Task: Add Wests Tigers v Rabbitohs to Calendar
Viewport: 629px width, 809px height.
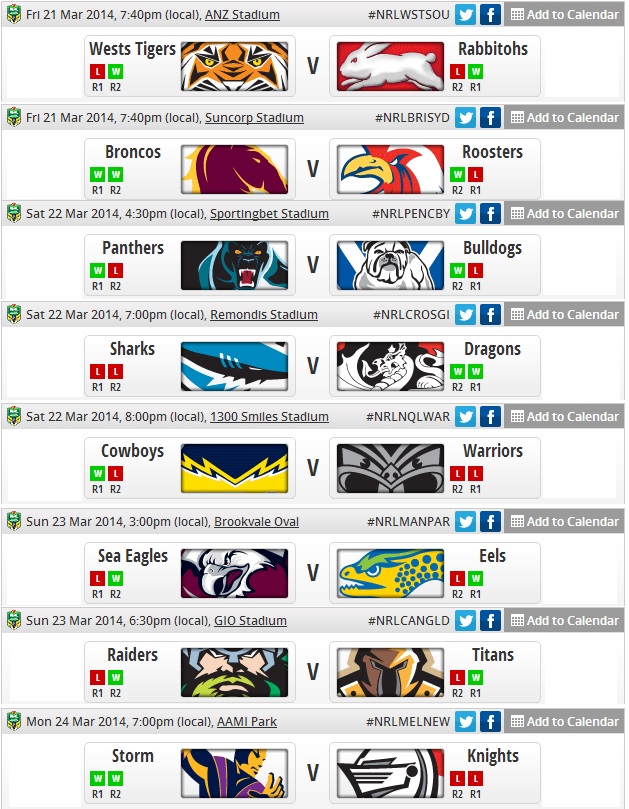Action: pyautogui.click(x=565, y=15)
